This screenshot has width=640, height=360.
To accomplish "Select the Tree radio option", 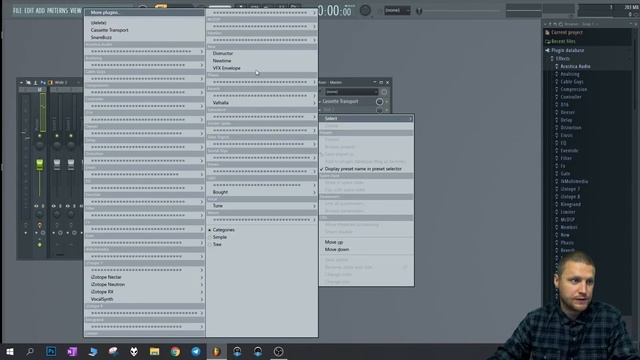I will pyautogui.click(x=215, y=244).
